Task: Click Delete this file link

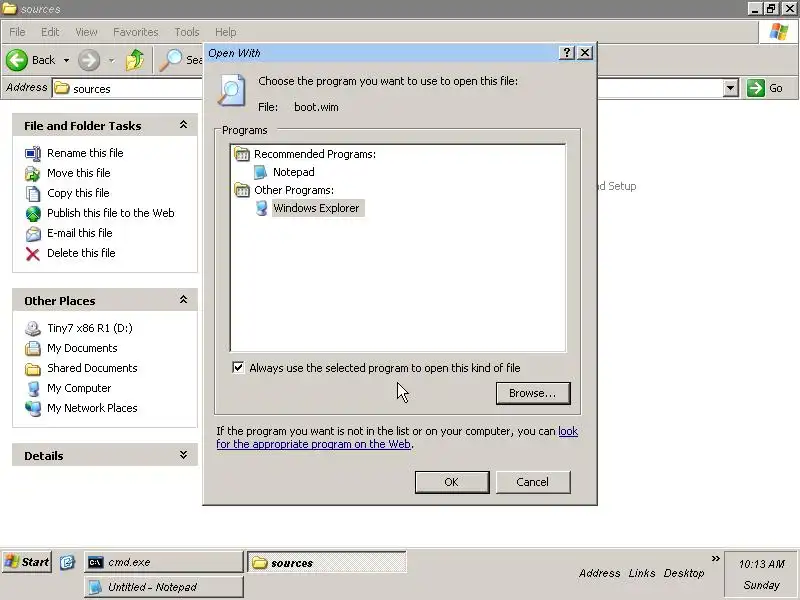Action: 81,253
